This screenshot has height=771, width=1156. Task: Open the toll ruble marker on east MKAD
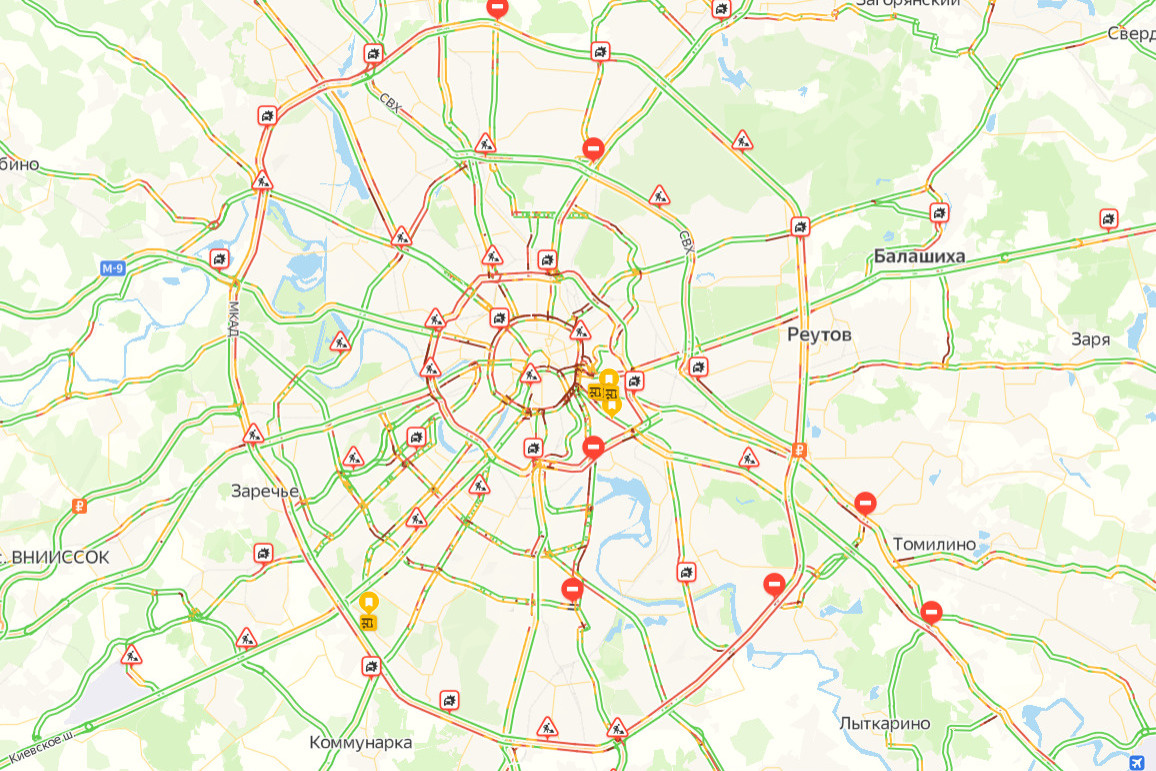pos(799,450)
